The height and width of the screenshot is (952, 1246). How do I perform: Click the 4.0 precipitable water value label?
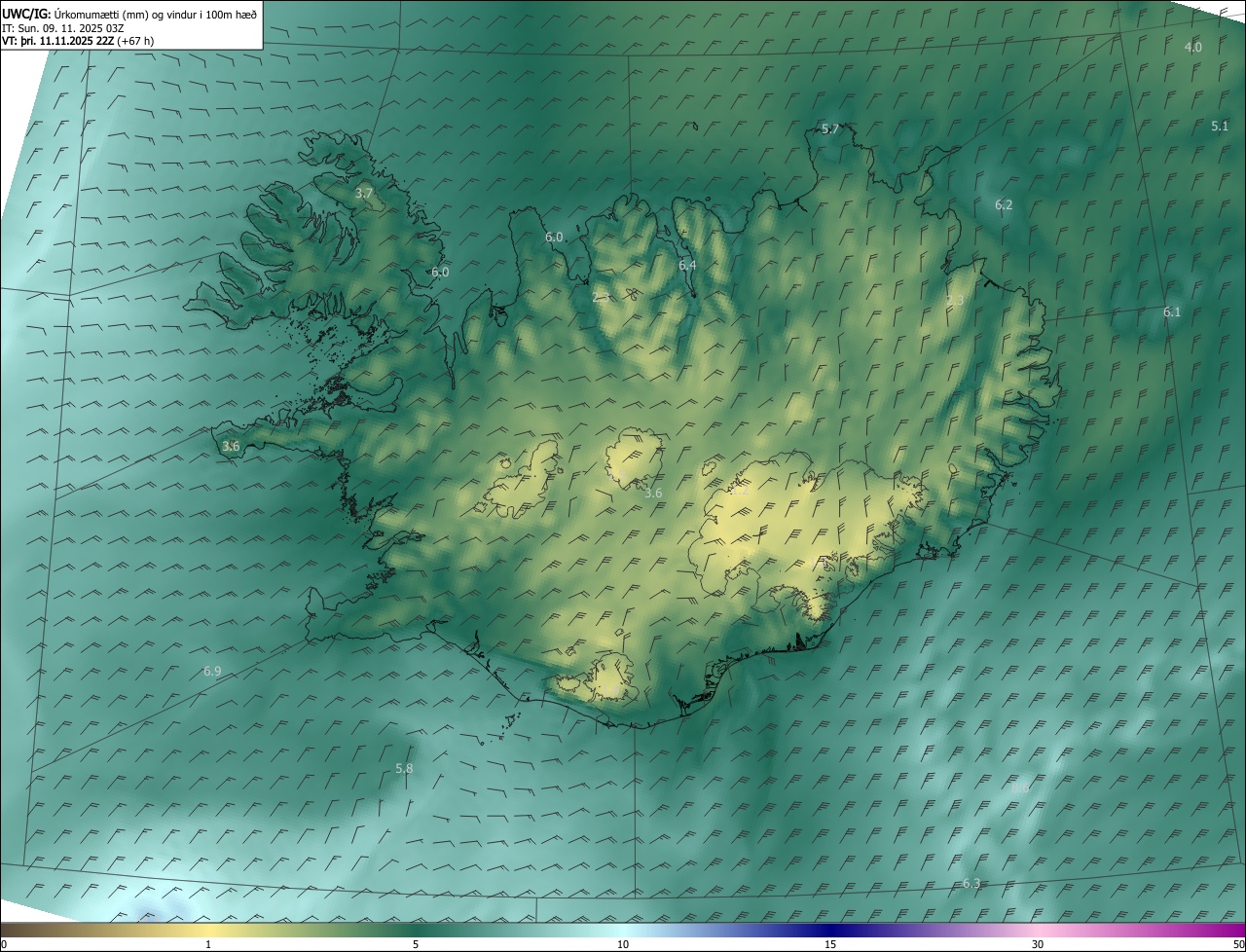tap(1192, 47)
